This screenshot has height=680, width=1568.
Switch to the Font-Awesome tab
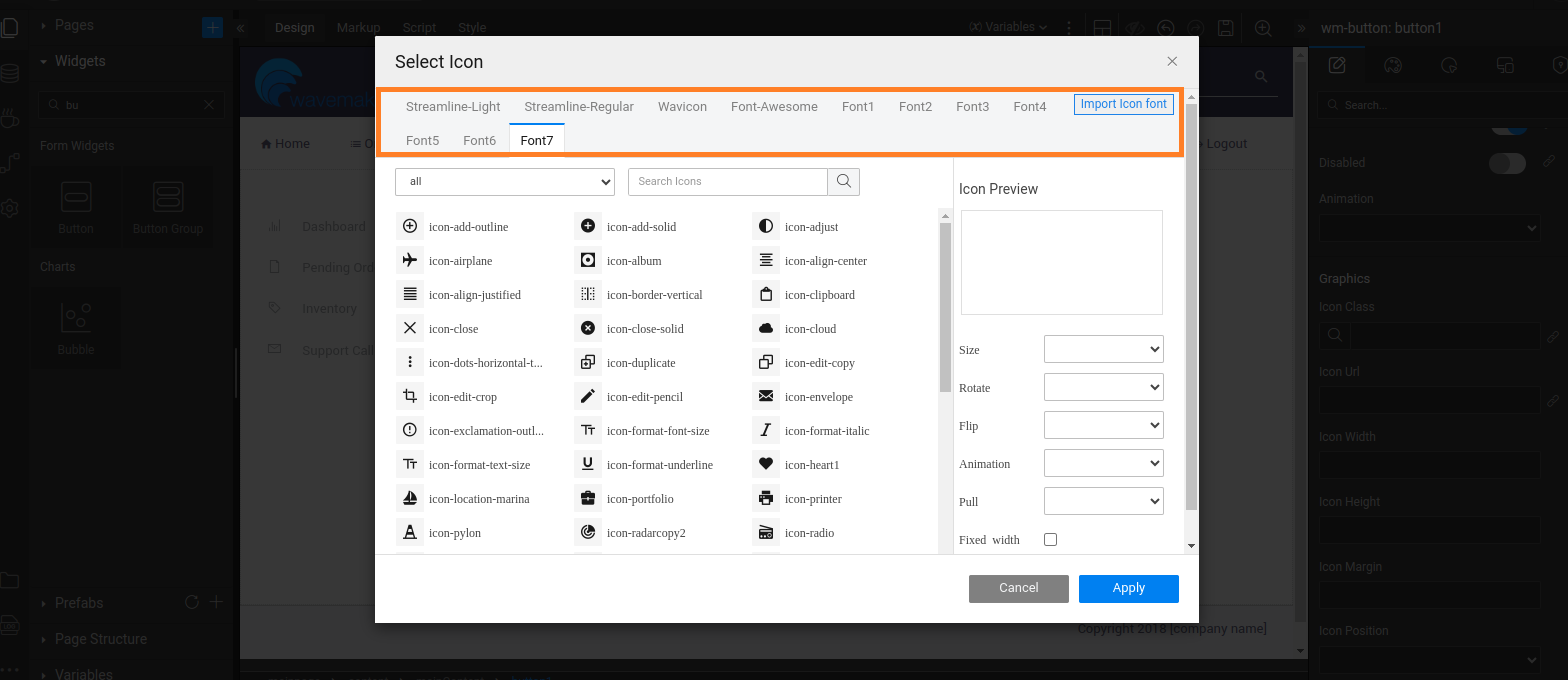(x=774, y=107)
